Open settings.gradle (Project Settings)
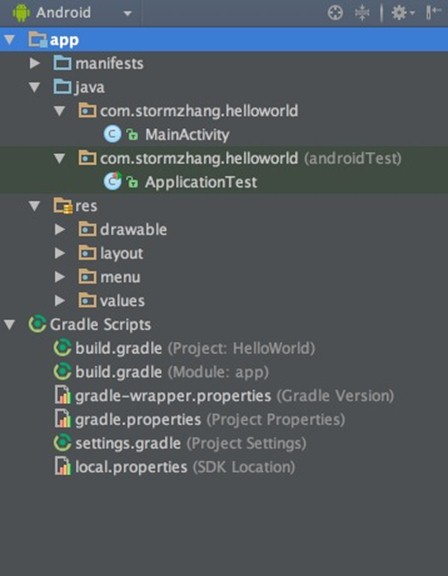 [x=191, y=444]
